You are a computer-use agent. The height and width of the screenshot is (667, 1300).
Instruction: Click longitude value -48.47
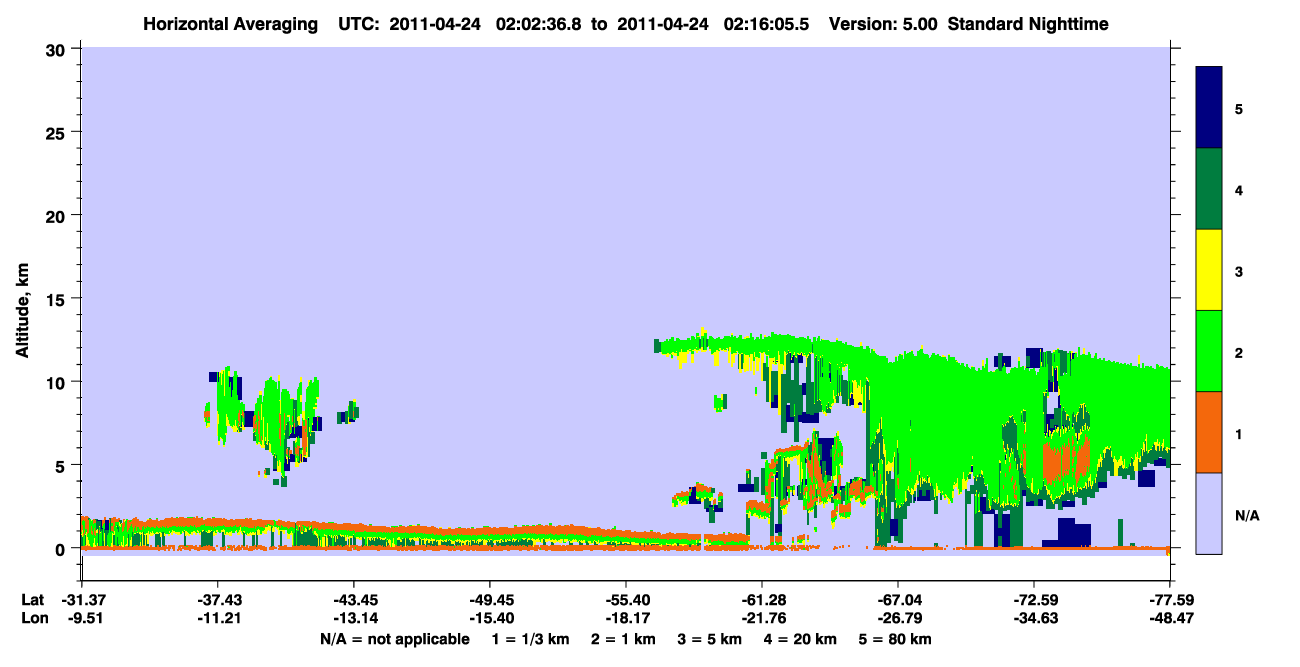pyautogui.click(x=1170, y=619)
